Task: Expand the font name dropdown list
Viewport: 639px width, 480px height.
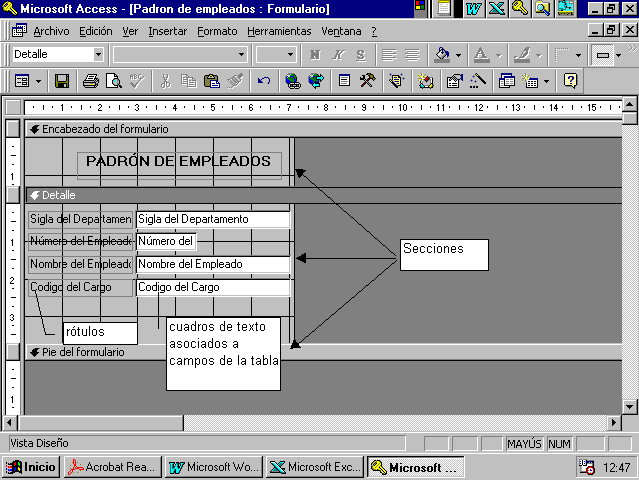Action: 241,54
